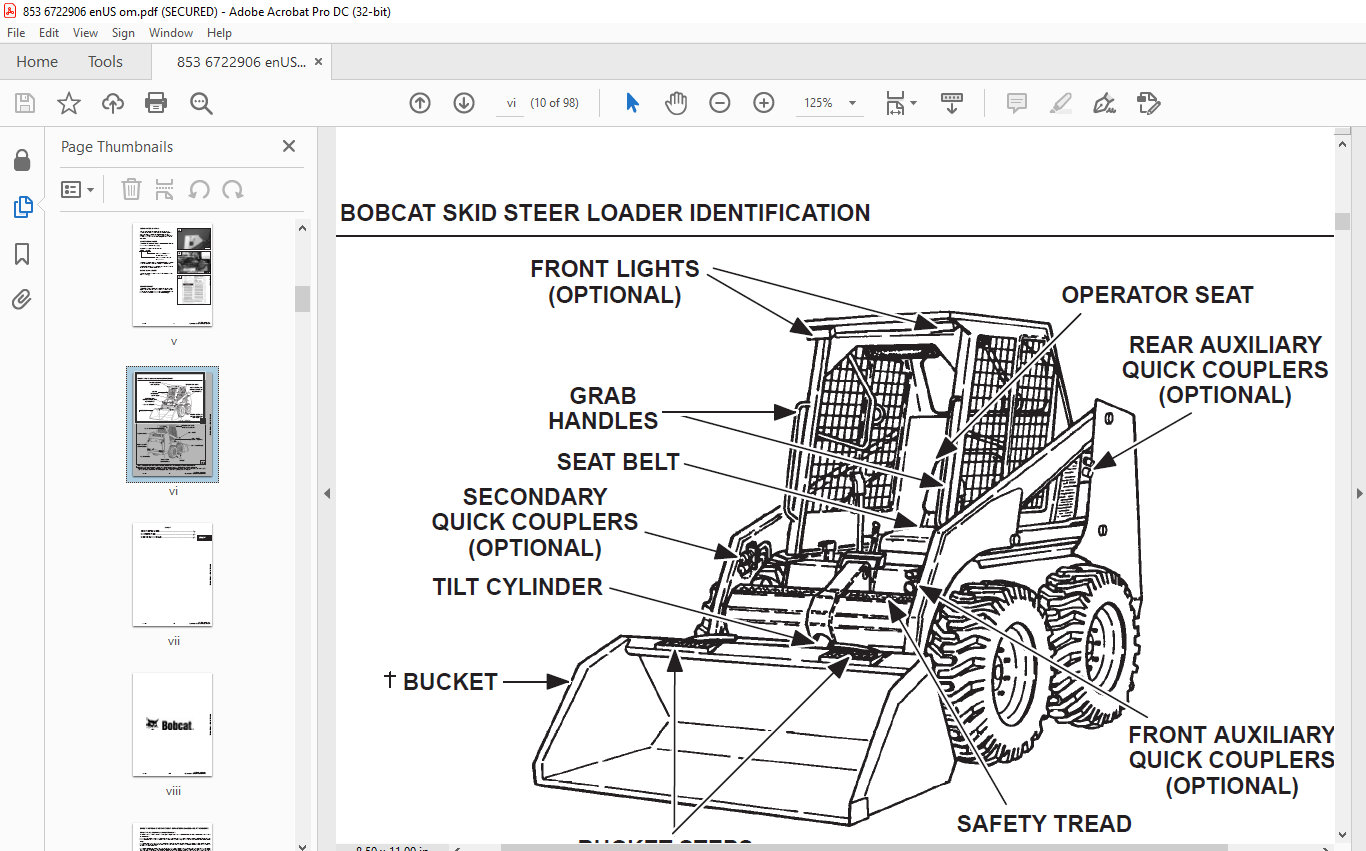Select page viii Bobcat logo thumbnail
This screenshot has height=851, width=1366.
pos(173,725)
